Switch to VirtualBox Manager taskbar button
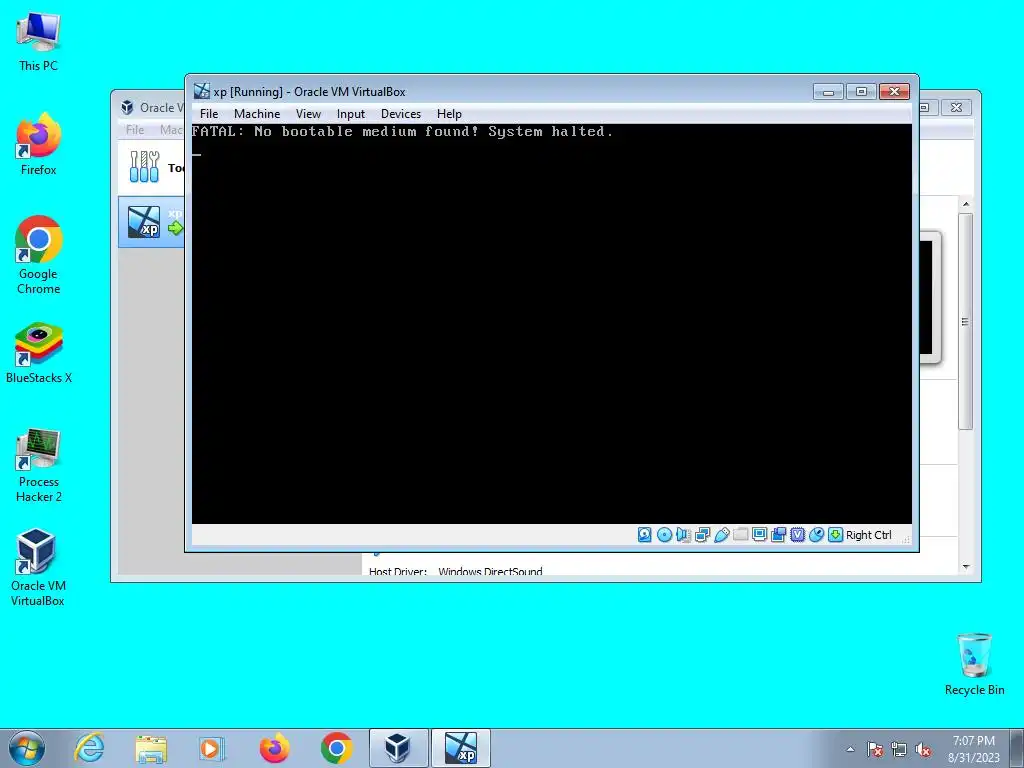The image size is (1024, 768). pos(398,748)
